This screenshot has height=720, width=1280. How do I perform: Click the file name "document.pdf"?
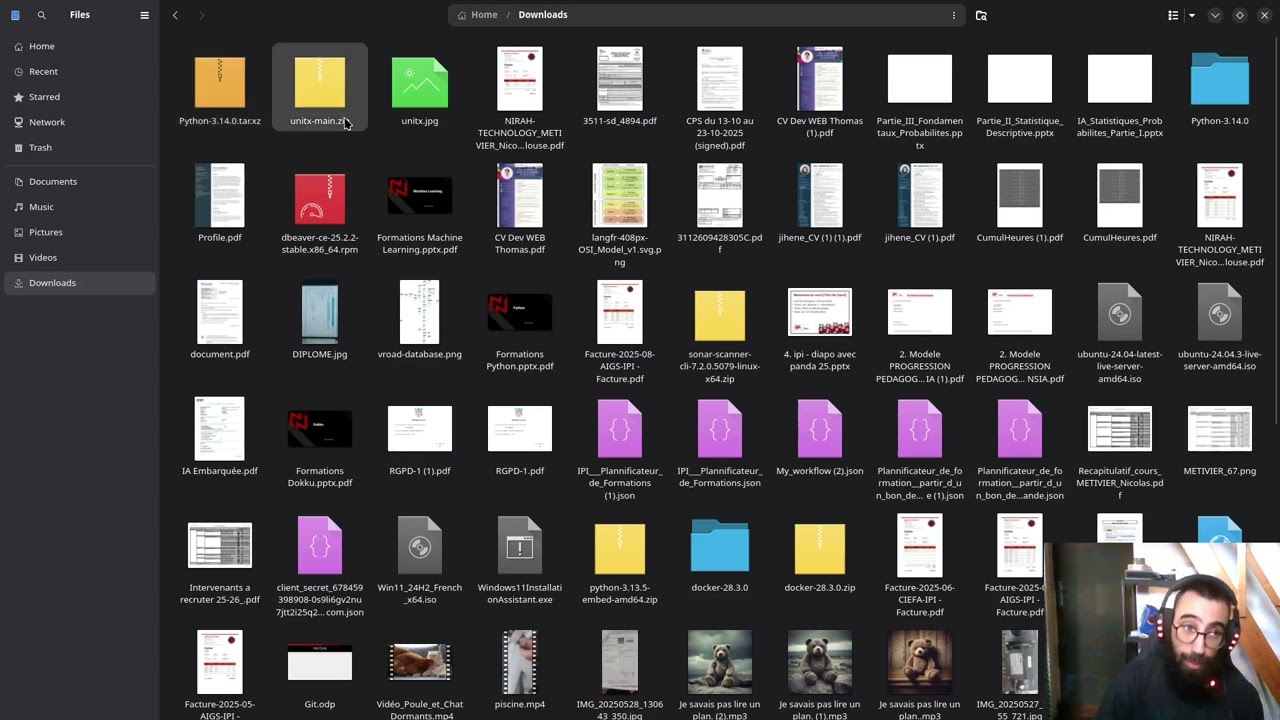point(220,354)
